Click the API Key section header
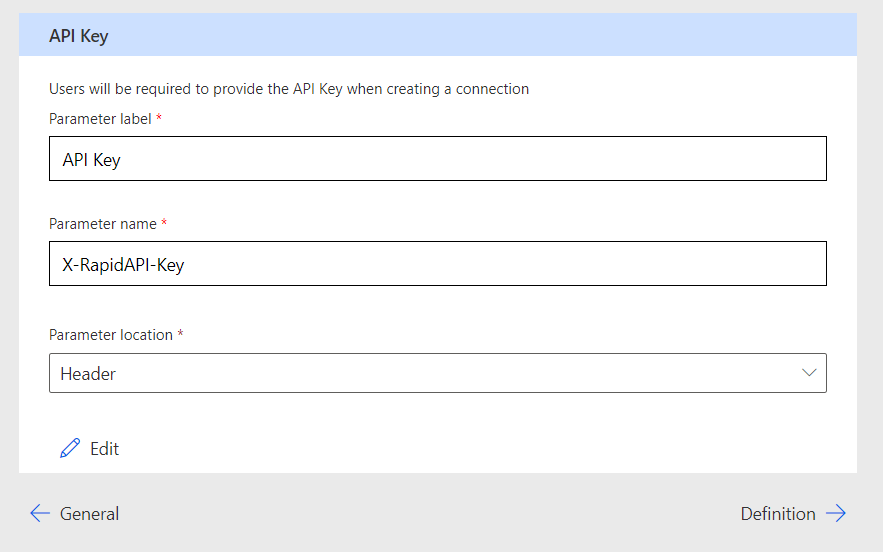This screenshot has width=883, height=552. coord(79,36)
